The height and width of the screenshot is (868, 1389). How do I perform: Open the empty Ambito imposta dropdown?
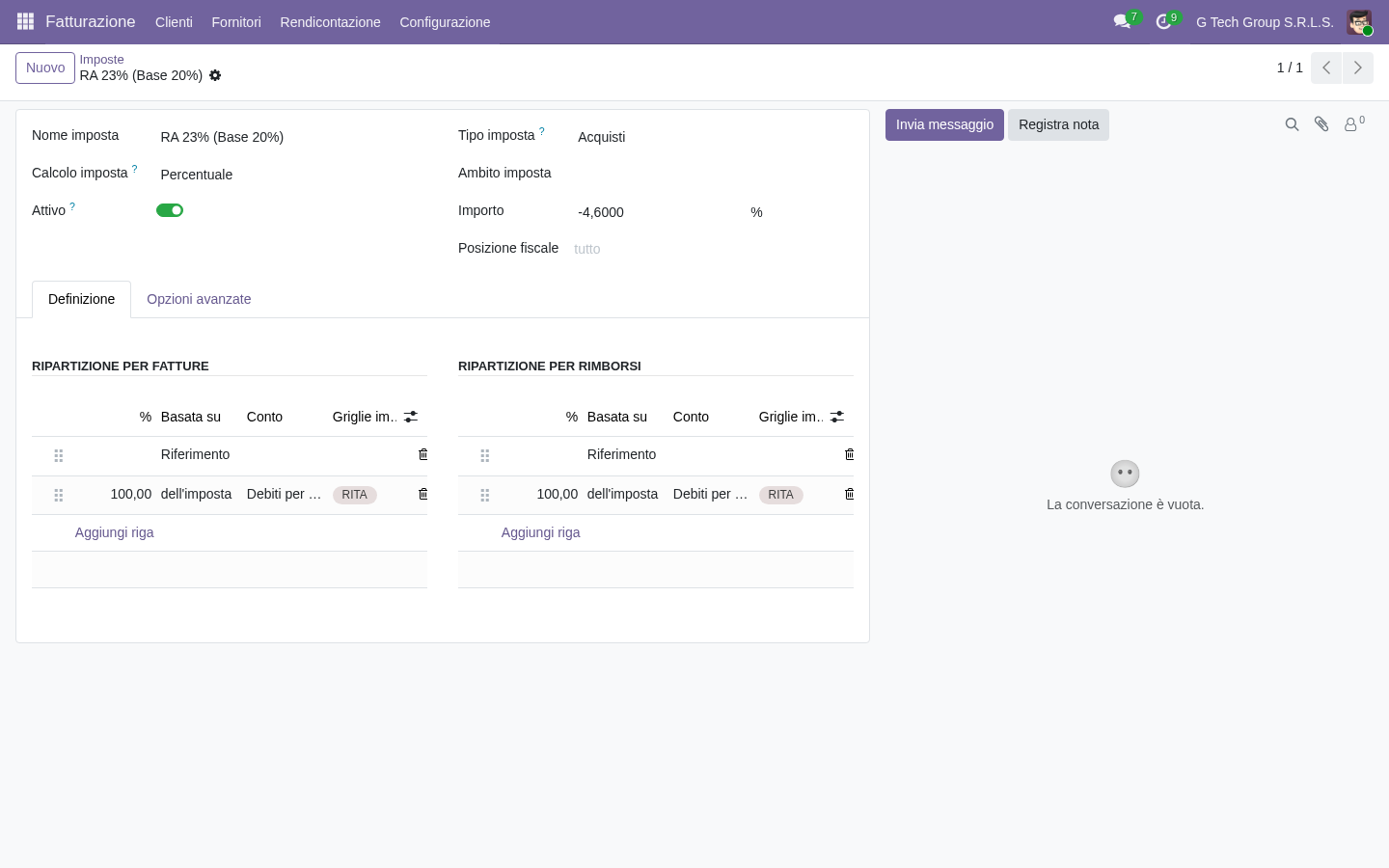(714, 174)
